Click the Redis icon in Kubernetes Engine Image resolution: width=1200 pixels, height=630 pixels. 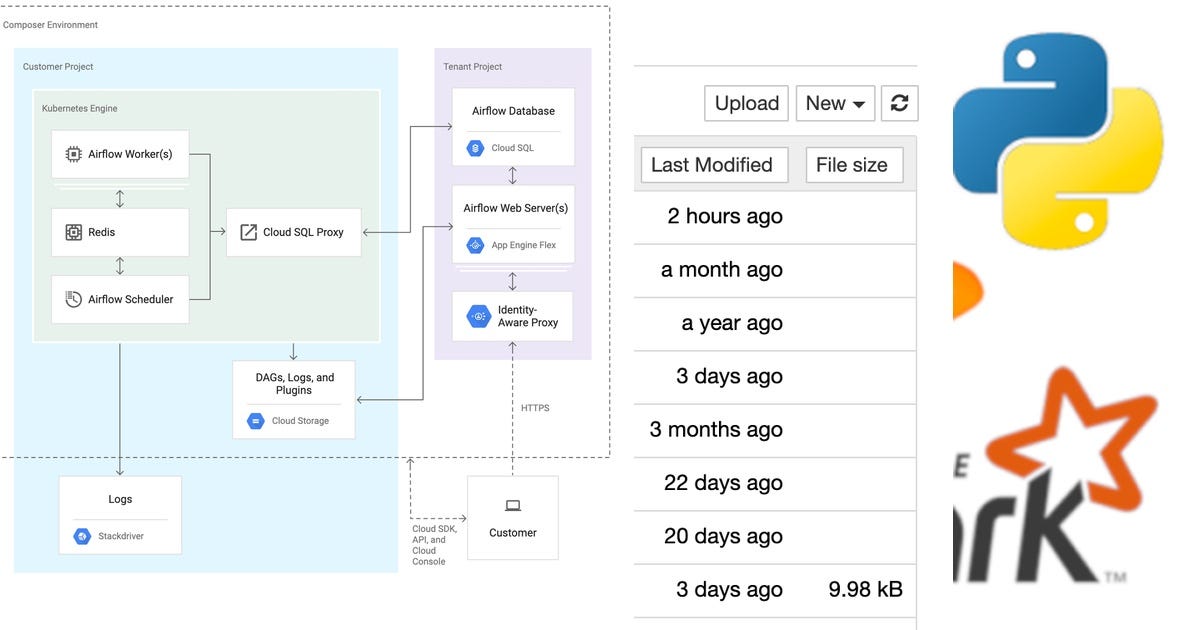click(x=73, y=231)
